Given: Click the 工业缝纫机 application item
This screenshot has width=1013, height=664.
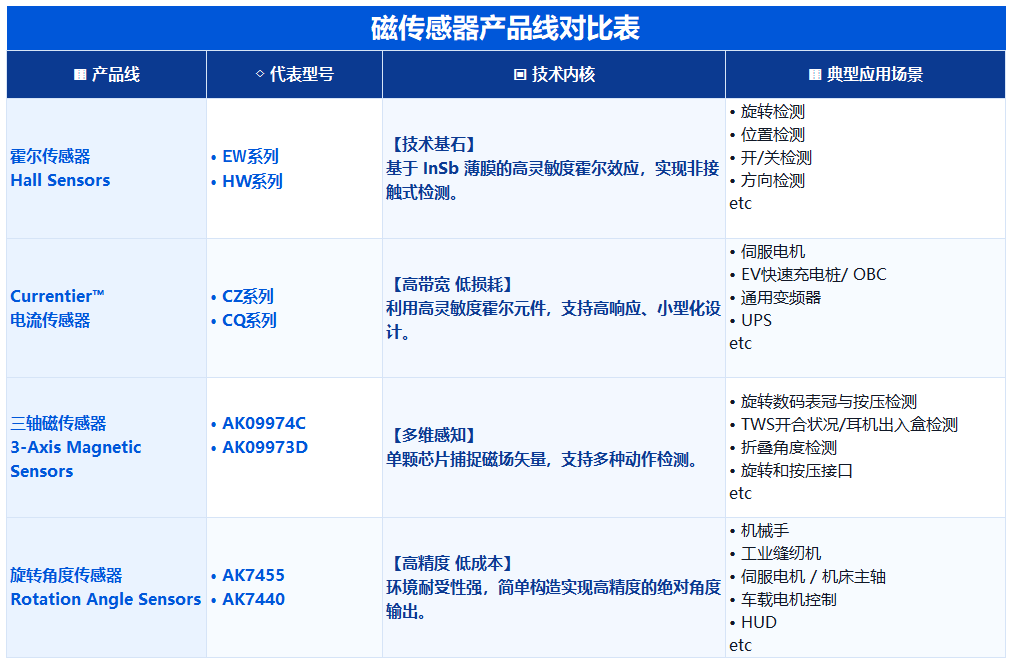Looking at the screenshot, I should click(780, 554).
